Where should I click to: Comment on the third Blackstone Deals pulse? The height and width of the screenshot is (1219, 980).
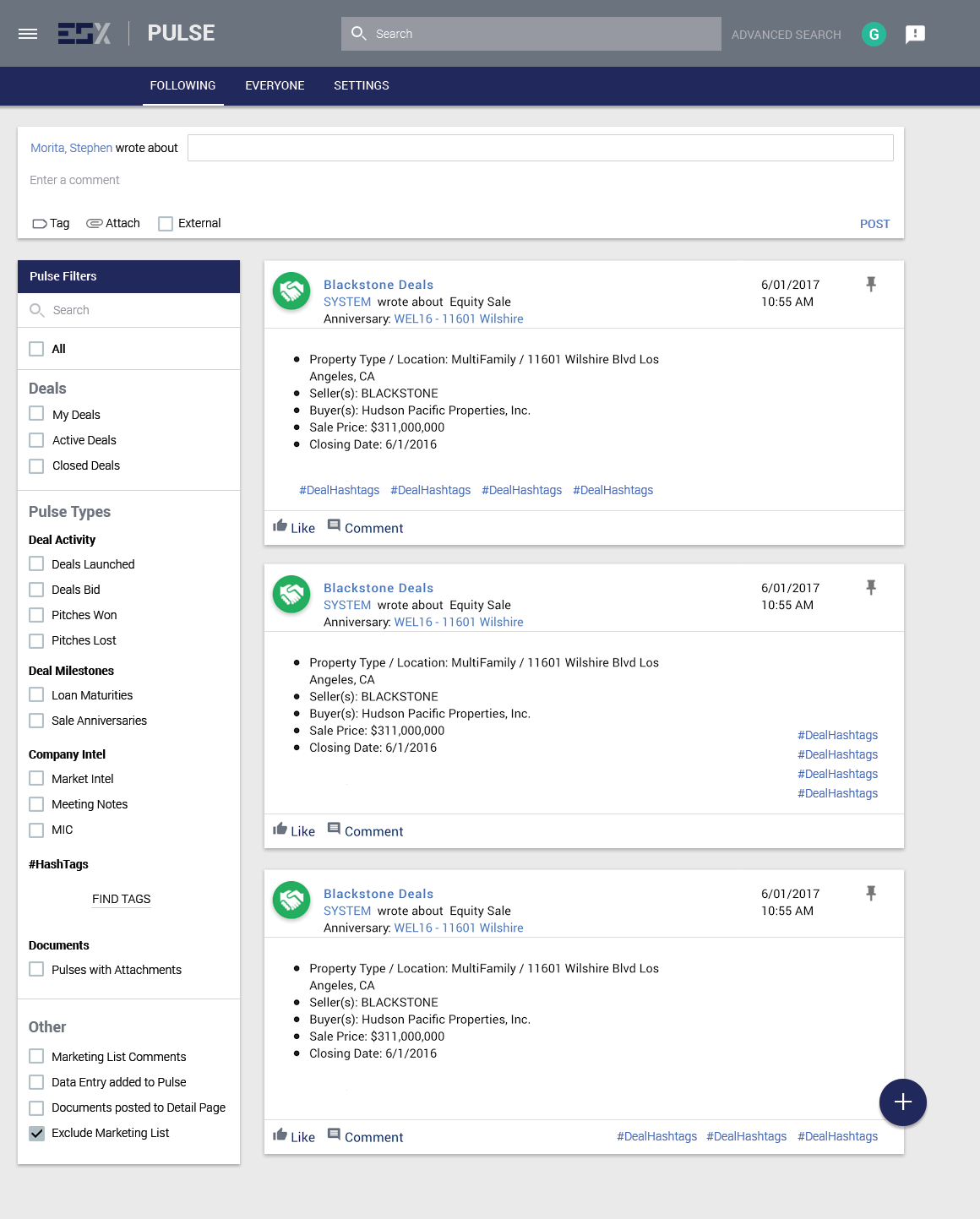click(365, 1136)
